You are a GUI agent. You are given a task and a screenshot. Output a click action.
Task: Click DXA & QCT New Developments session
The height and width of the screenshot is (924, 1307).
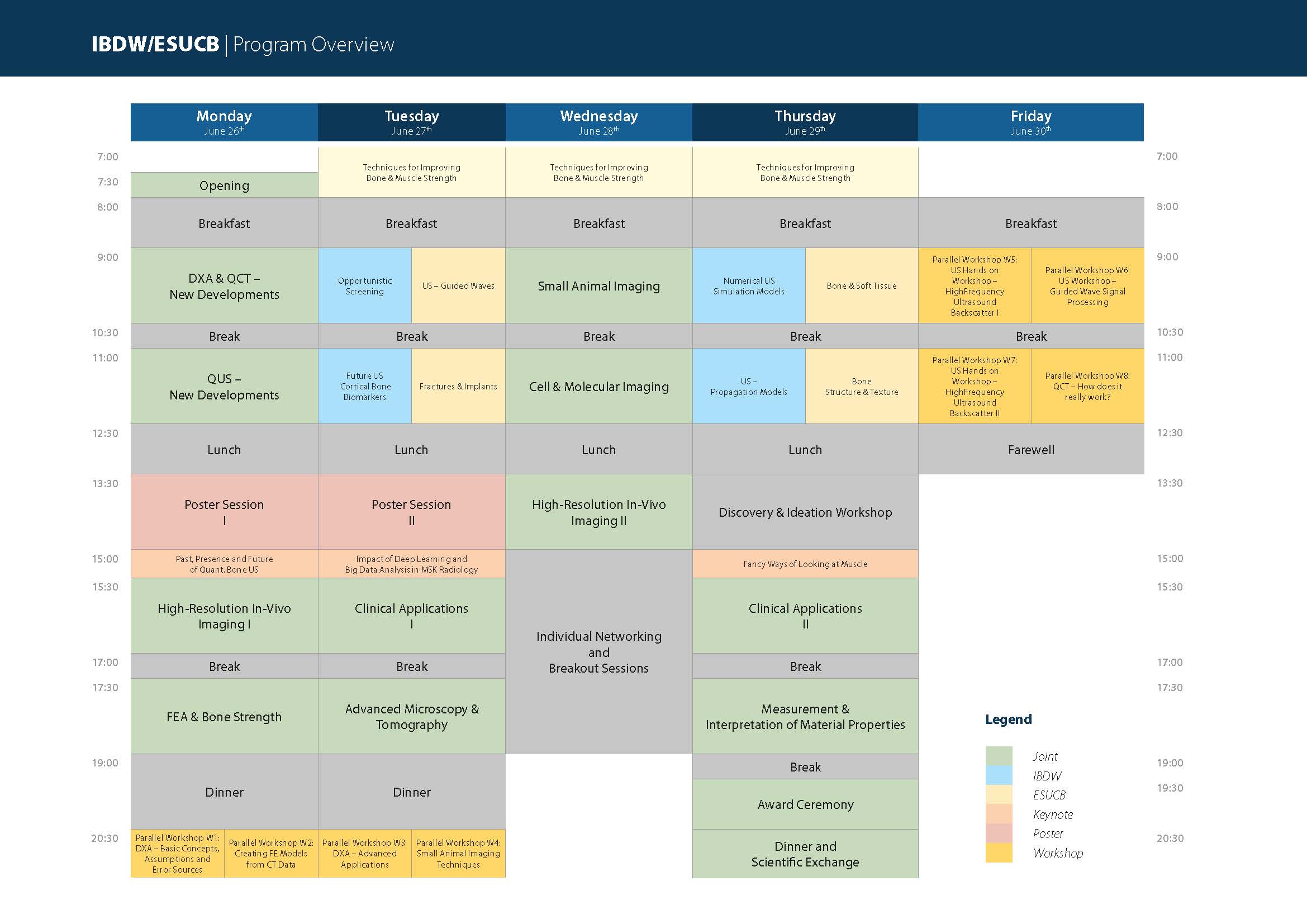click(x=224, y=285)
